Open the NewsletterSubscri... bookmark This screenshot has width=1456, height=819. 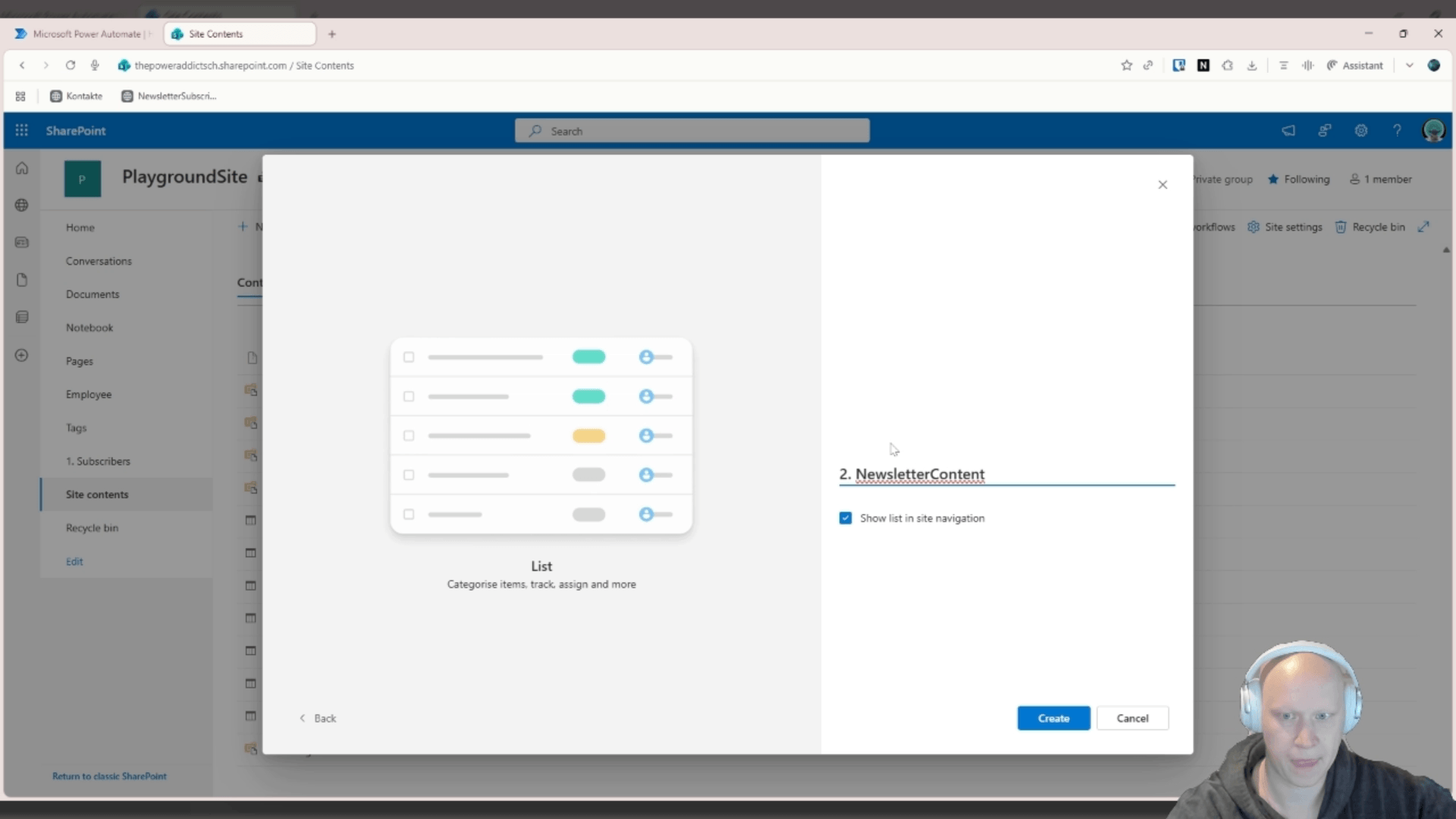pyautogui.click(x=169, y=96)
